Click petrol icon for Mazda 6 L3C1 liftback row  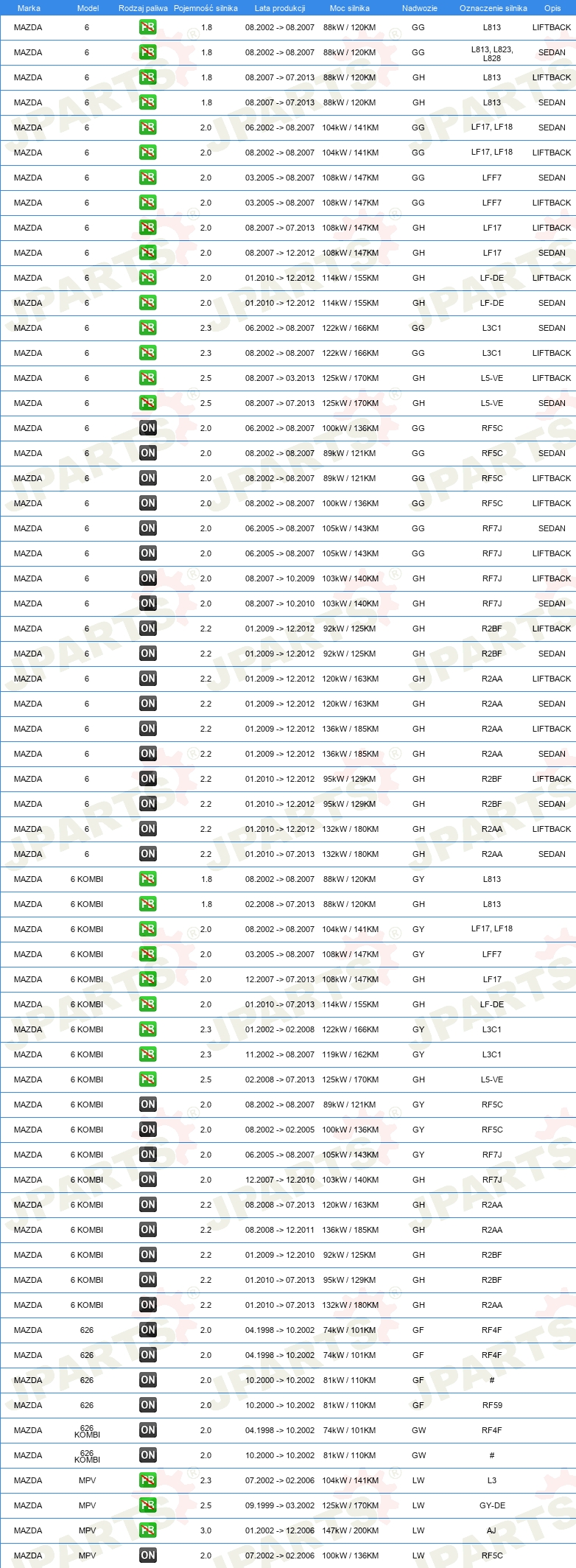point(148,353)
